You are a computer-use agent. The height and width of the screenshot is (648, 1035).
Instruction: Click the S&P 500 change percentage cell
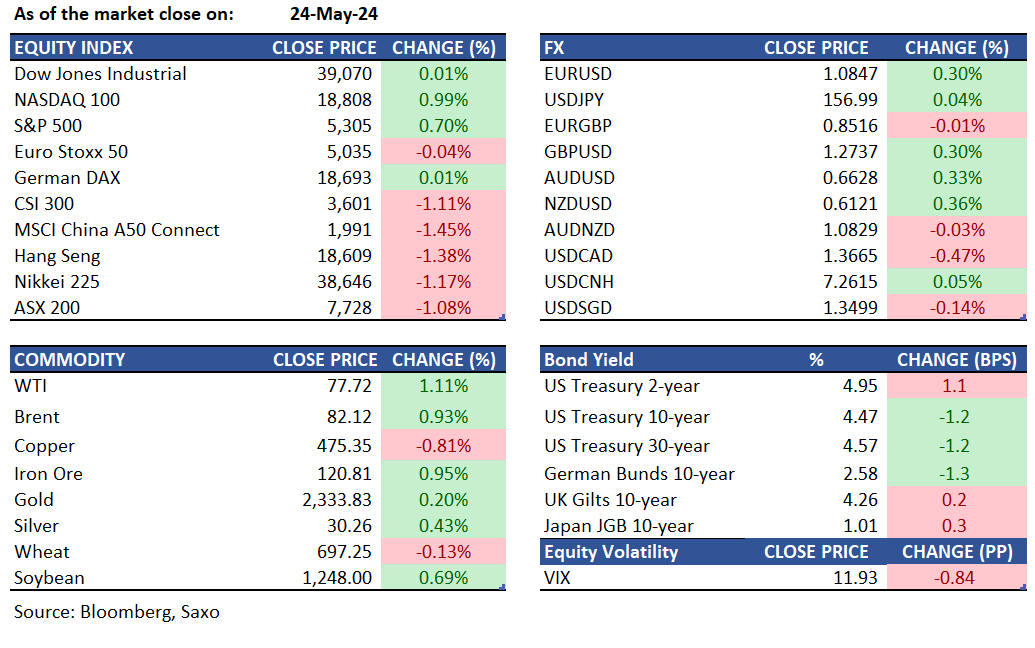click(x=444, y=126)
